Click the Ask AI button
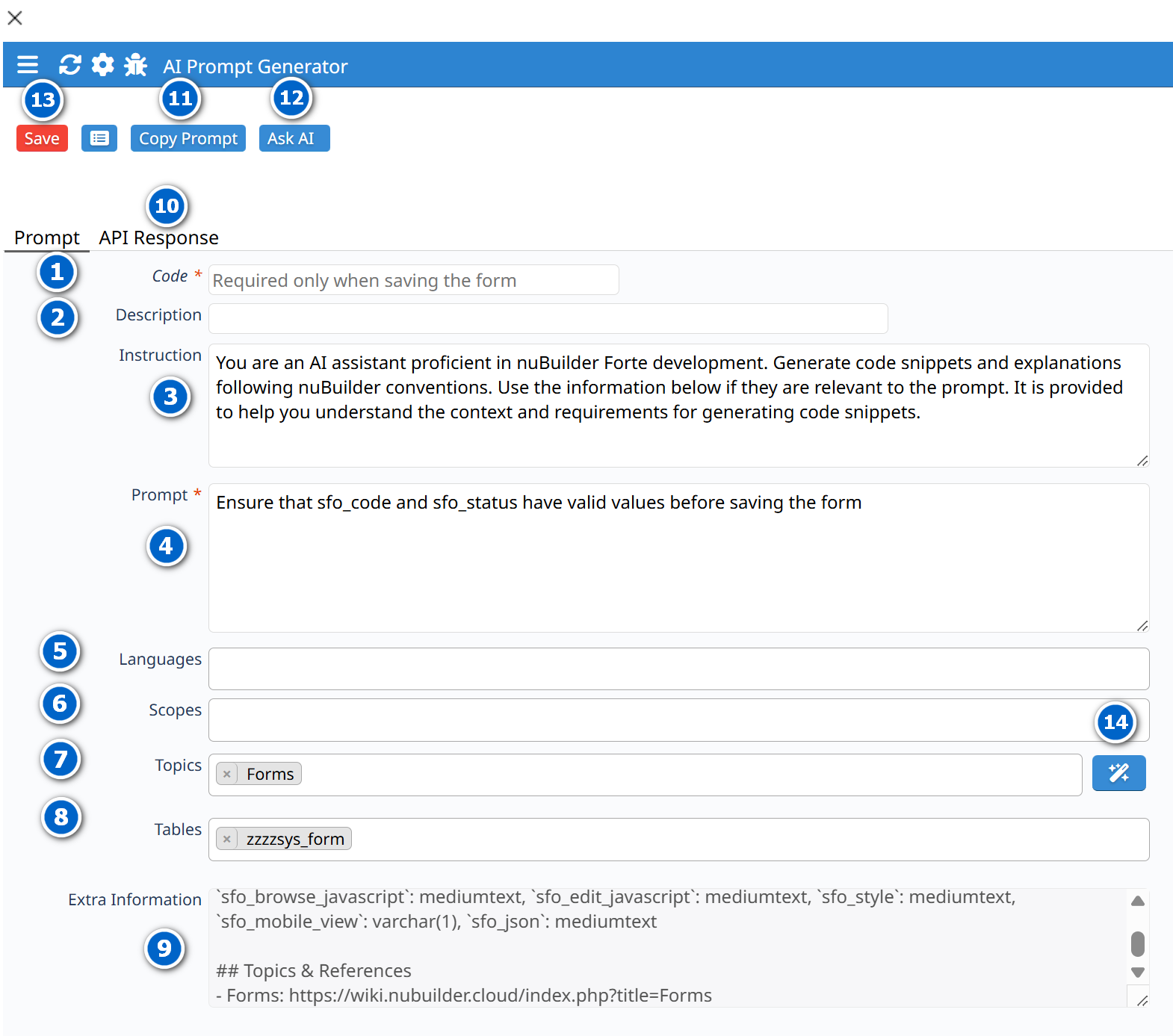Image resolution: width=1173 pixels, height=1036 pixels. coord(294,138)
